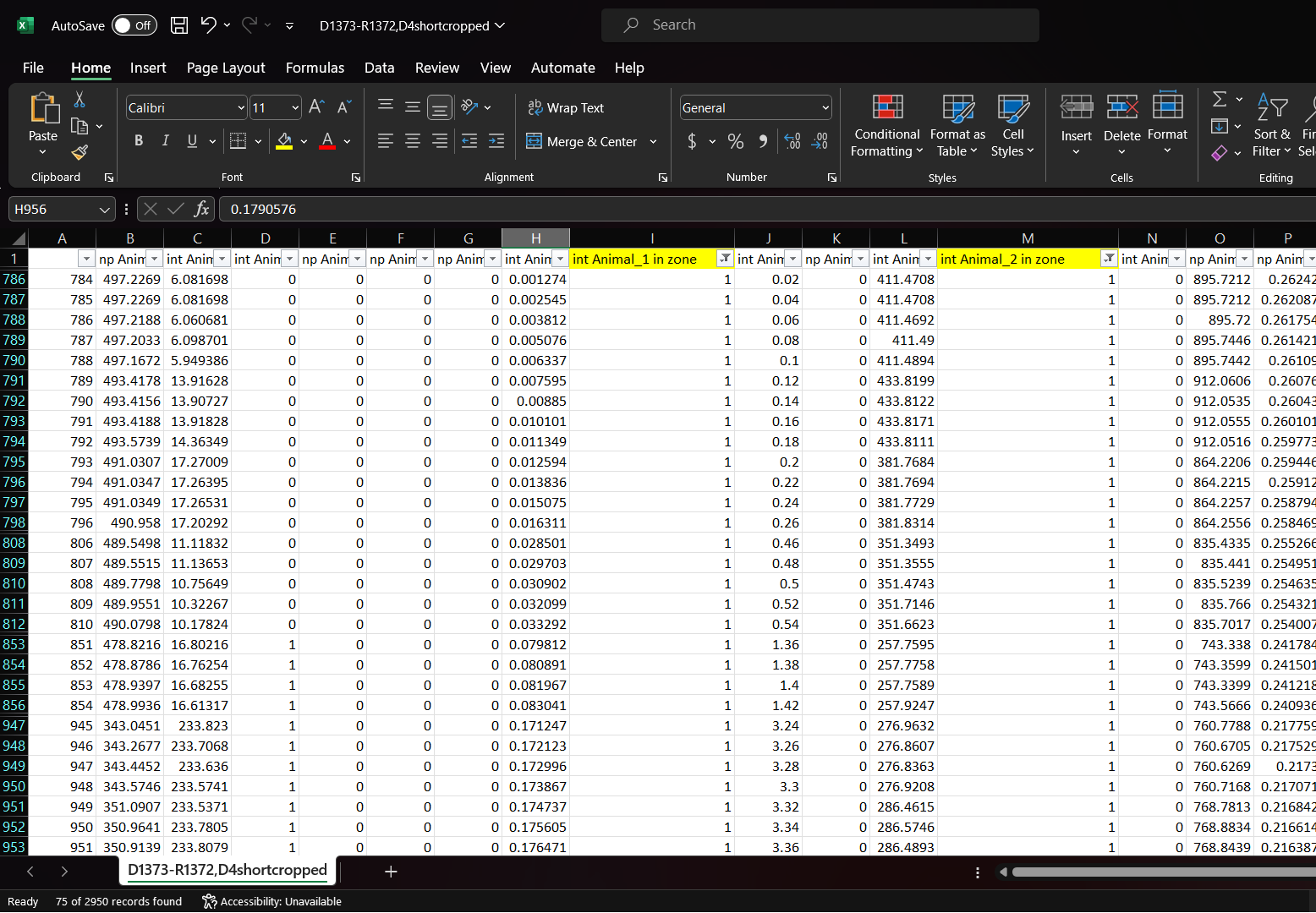Screen dimensions: 1316x913
Task: Apply Underline formatting
Action: [192, 141]
